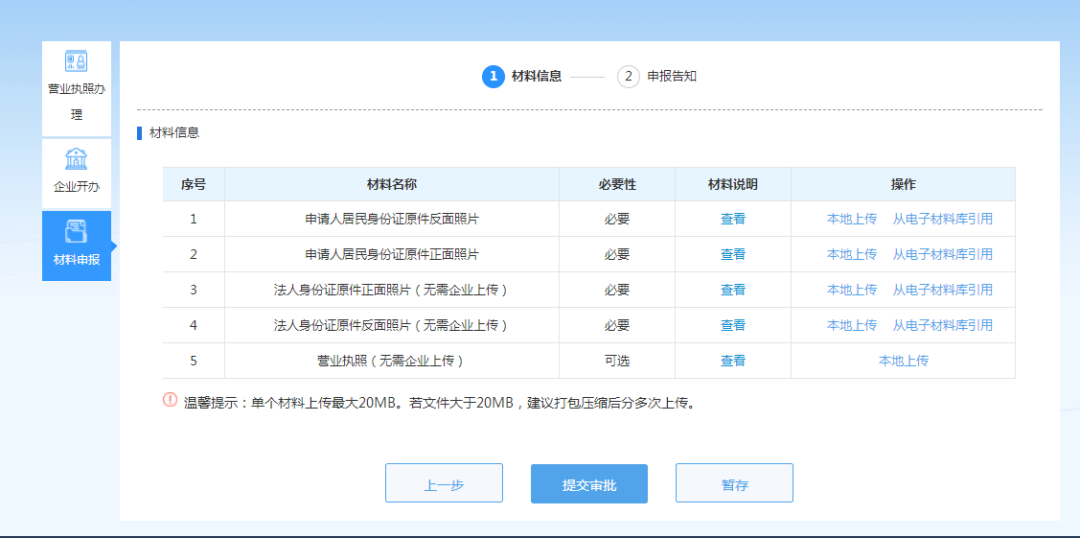Click 从电子材料库引用 for row 2
Image resolution: width=1080 pixels, height=538 pixels.
pos(942,254)
